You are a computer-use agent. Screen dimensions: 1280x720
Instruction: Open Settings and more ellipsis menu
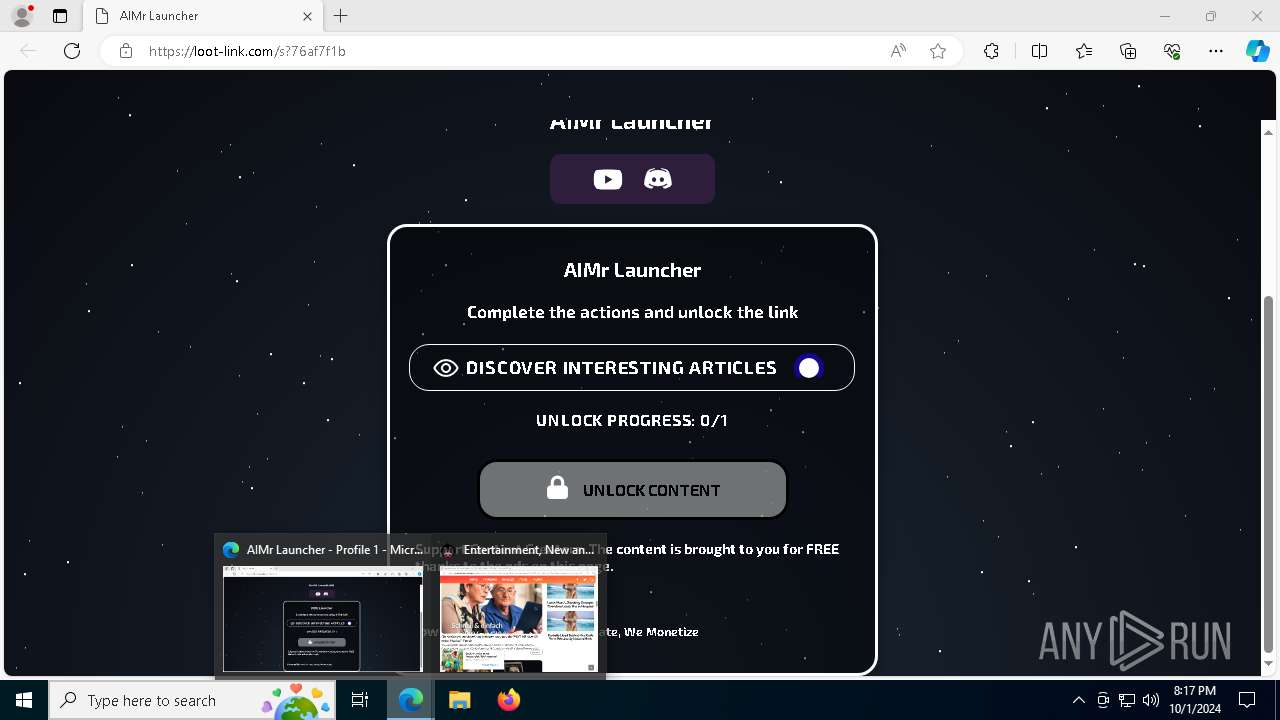click(x=1216, y=51)
